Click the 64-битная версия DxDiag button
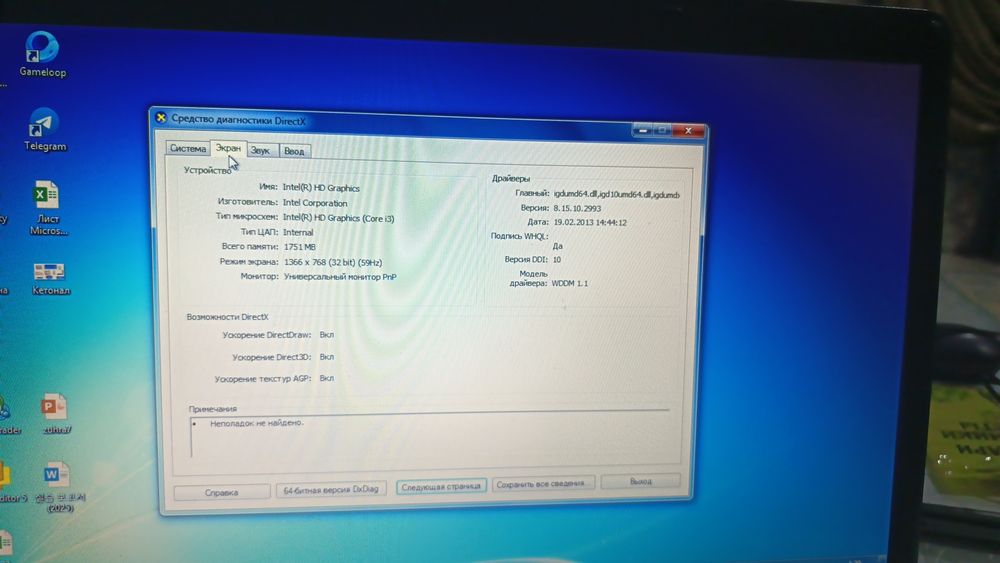This screenshot has height=563, width=1000. pos(330,489)
